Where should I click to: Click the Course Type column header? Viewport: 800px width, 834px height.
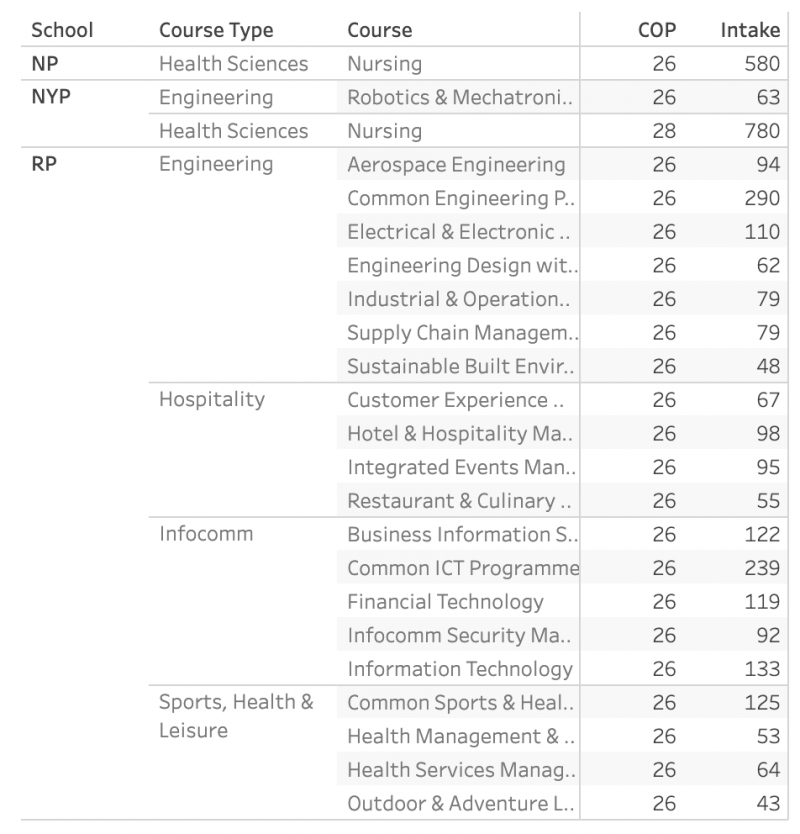(x=216, y=30)
